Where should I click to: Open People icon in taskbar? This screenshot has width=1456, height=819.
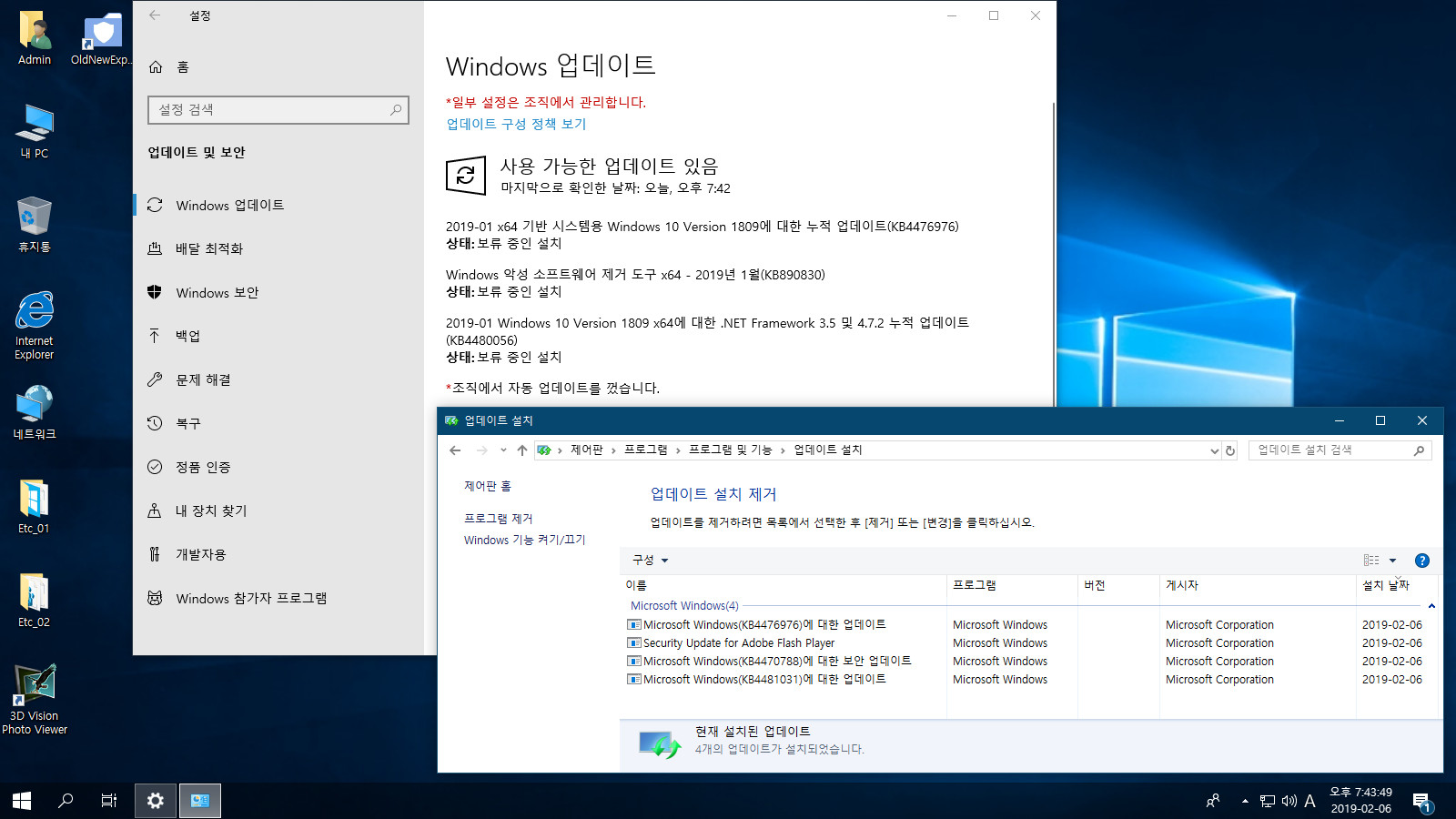tap(1213, 801)
